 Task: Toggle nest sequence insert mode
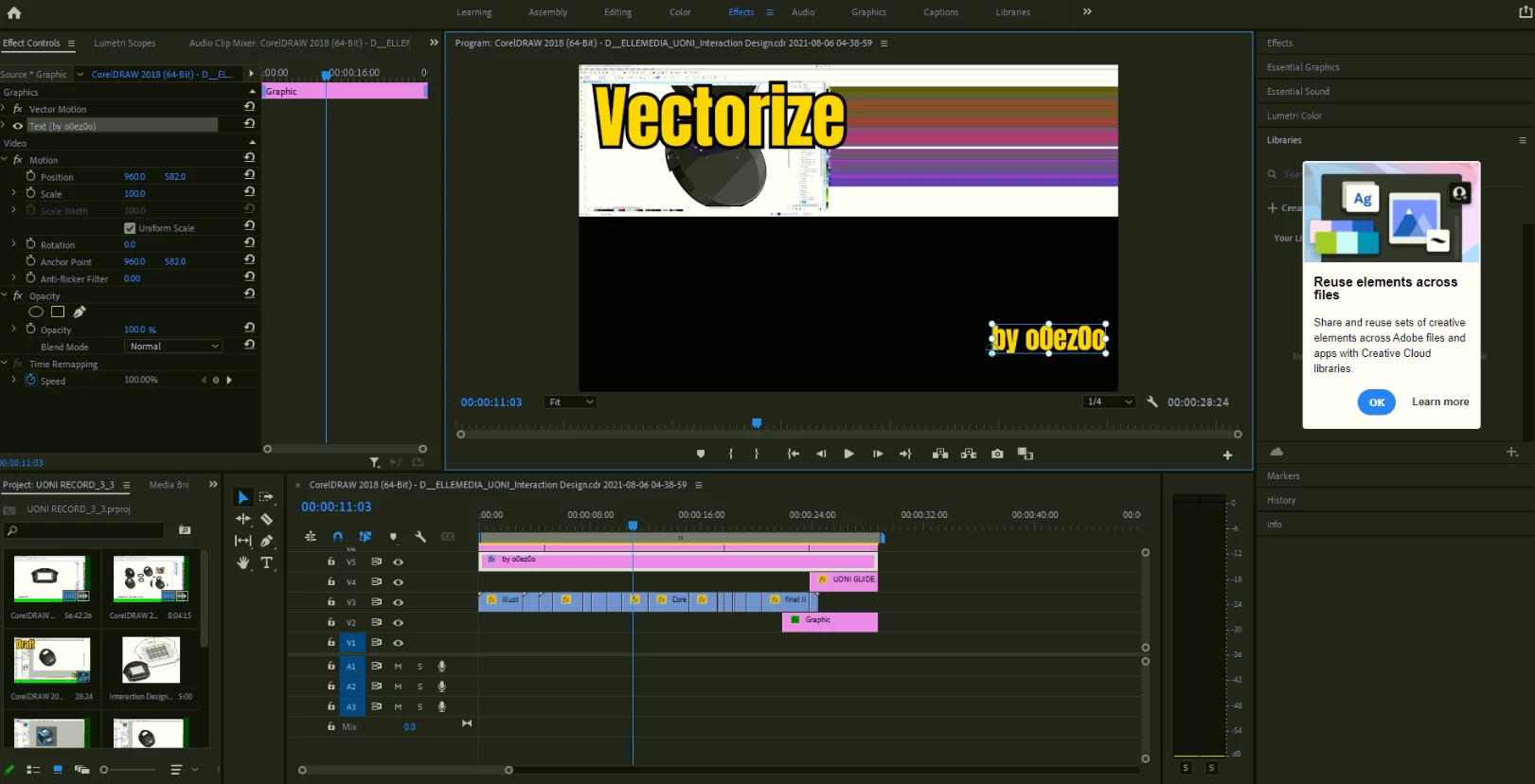click(311, 536)
